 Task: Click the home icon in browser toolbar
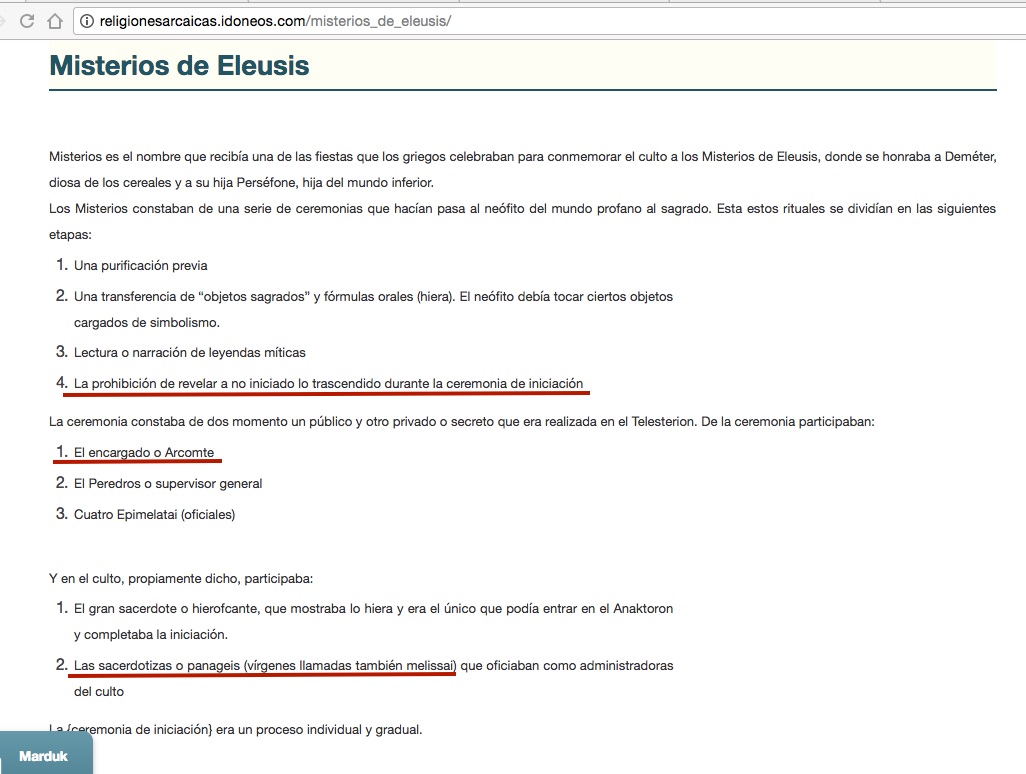pos(55,20)
